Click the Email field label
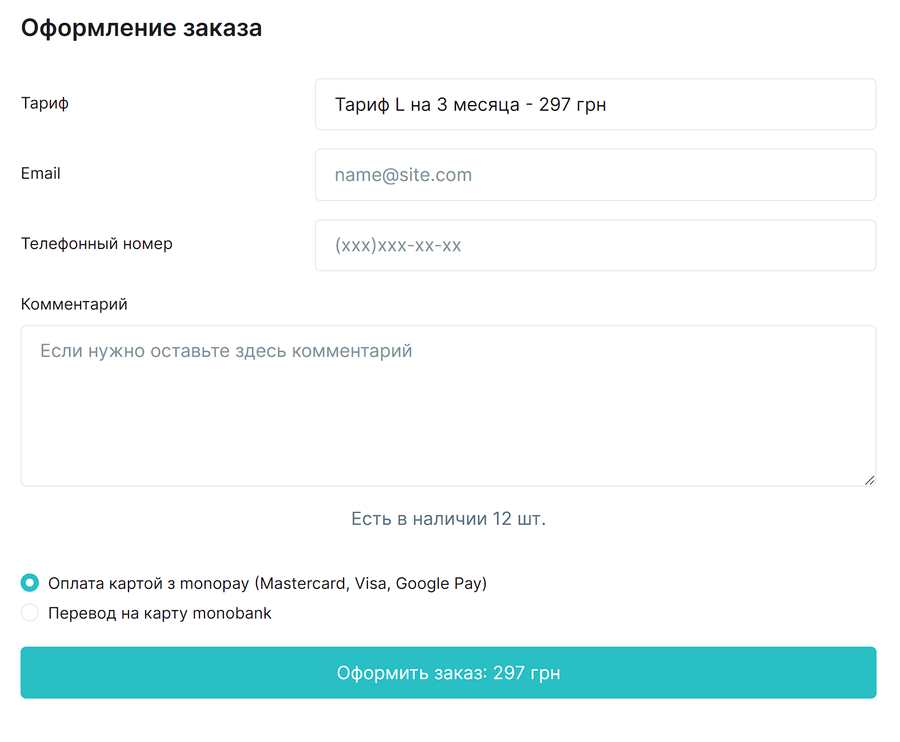Image resolution: width=900 pixels, height=742 pixels. 41,173
